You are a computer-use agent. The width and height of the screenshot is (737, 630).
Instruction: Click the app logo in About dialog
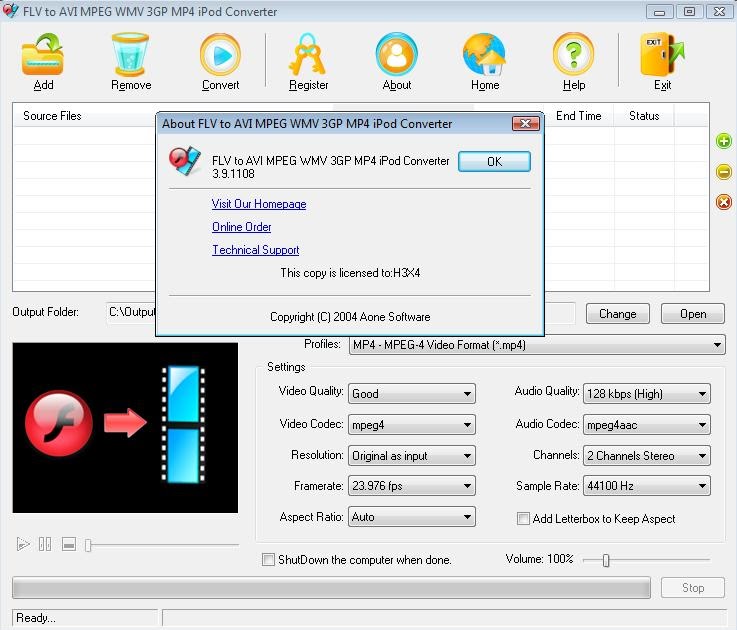pos(185,161)
